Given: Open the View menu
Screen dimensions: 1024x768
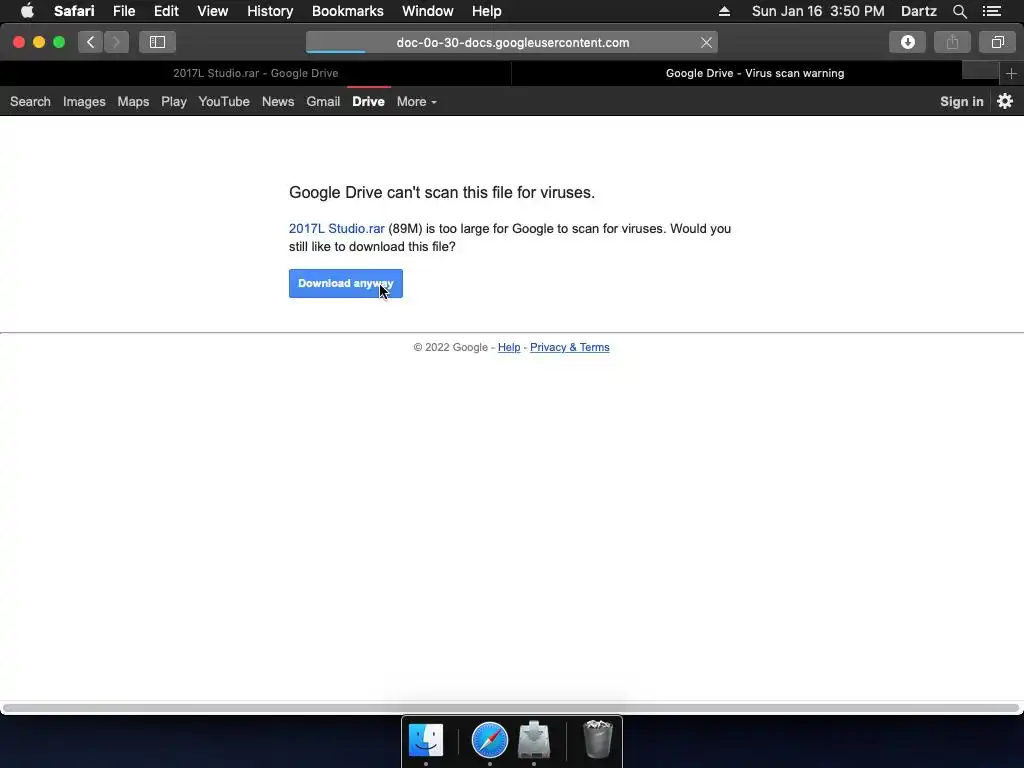Looking at the screenshot, I should pos(213,11).
